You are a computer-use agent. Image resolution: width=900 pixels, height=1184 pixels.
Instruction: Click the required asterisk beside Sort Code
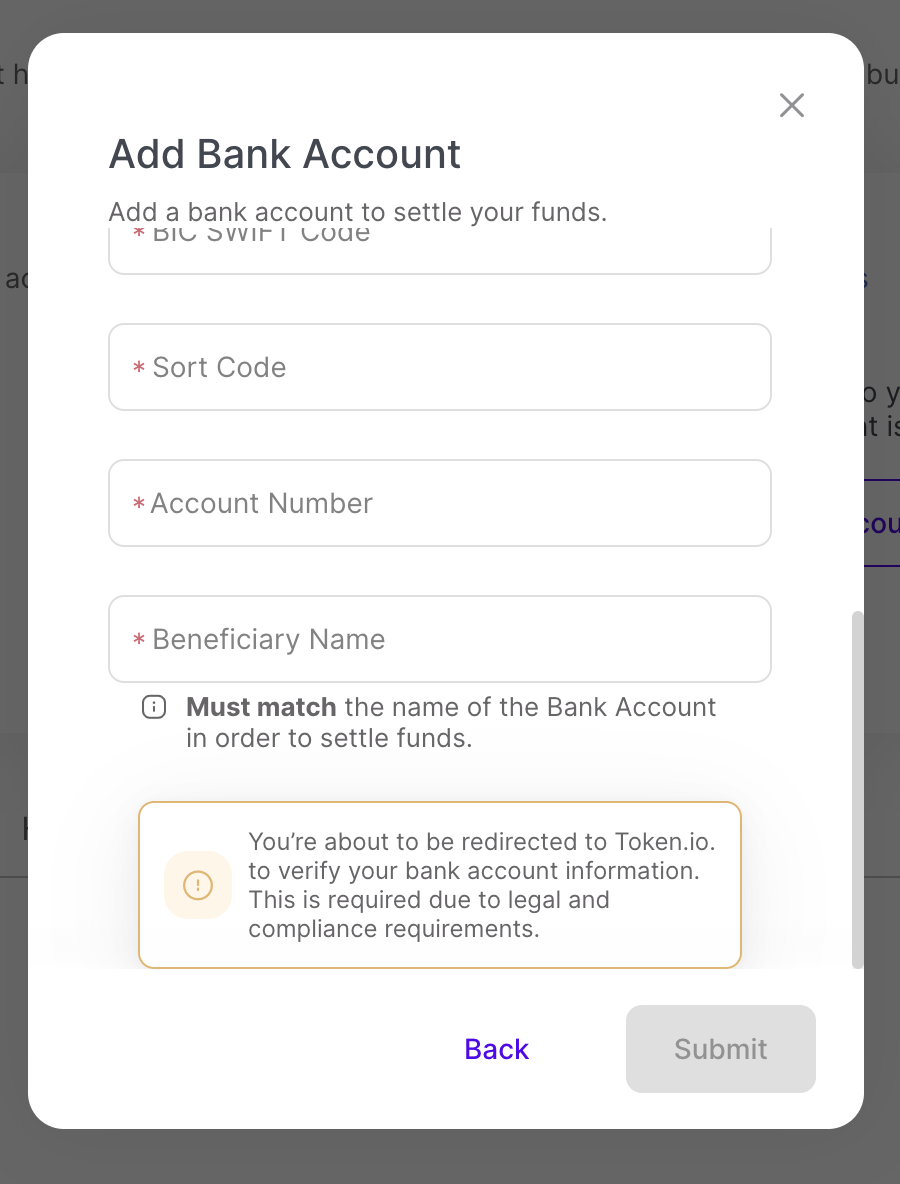click(139, 368)
